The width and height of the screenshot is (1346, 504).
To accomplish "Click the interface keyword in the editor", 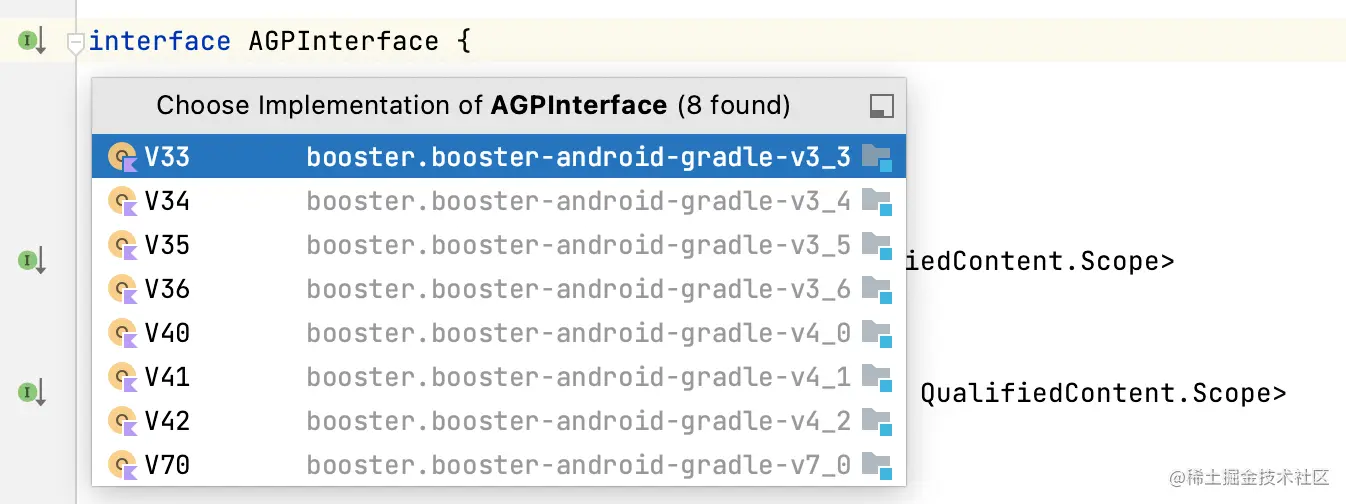I will (160, 42).
